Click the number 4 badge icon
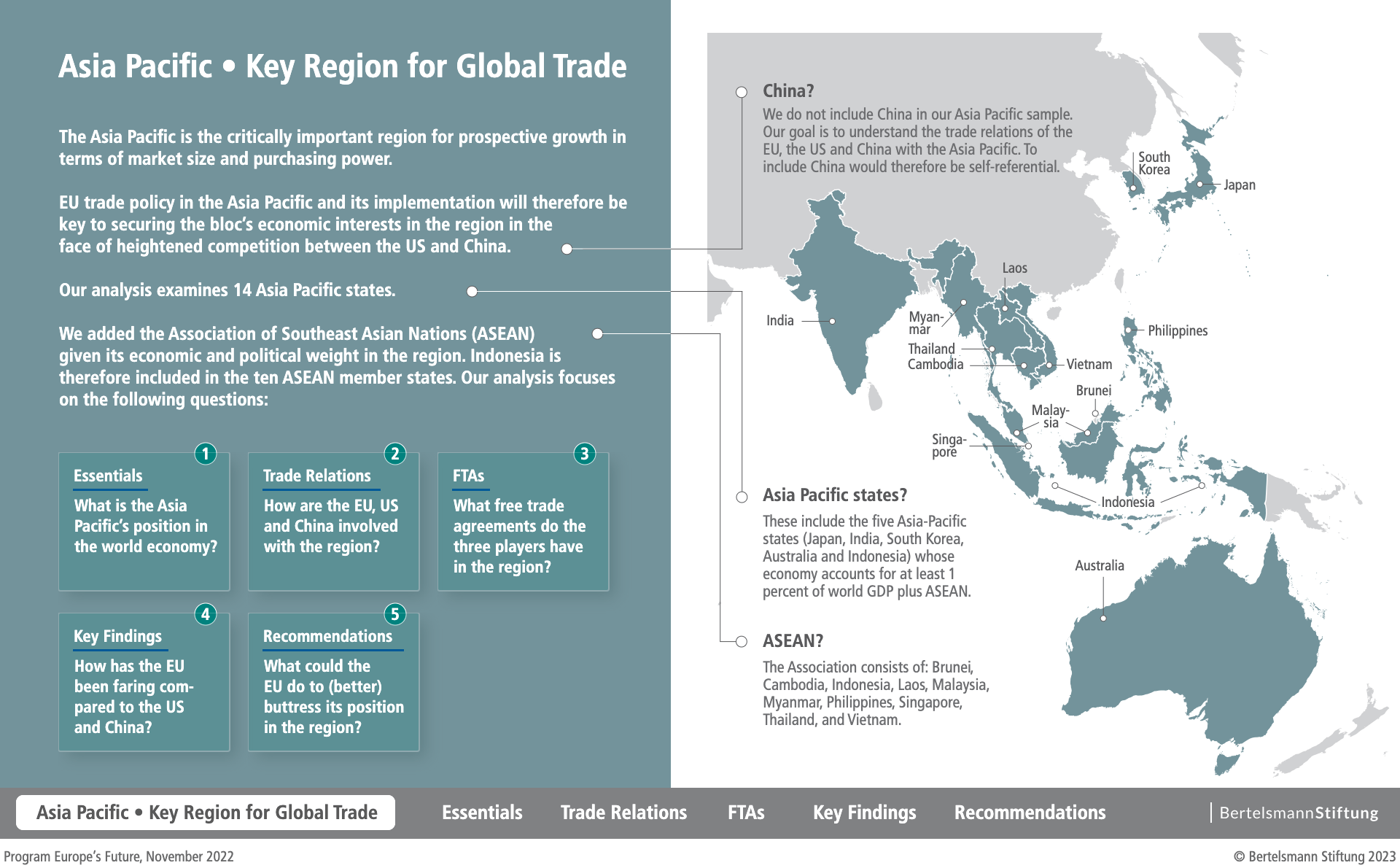 click(206, 614)
